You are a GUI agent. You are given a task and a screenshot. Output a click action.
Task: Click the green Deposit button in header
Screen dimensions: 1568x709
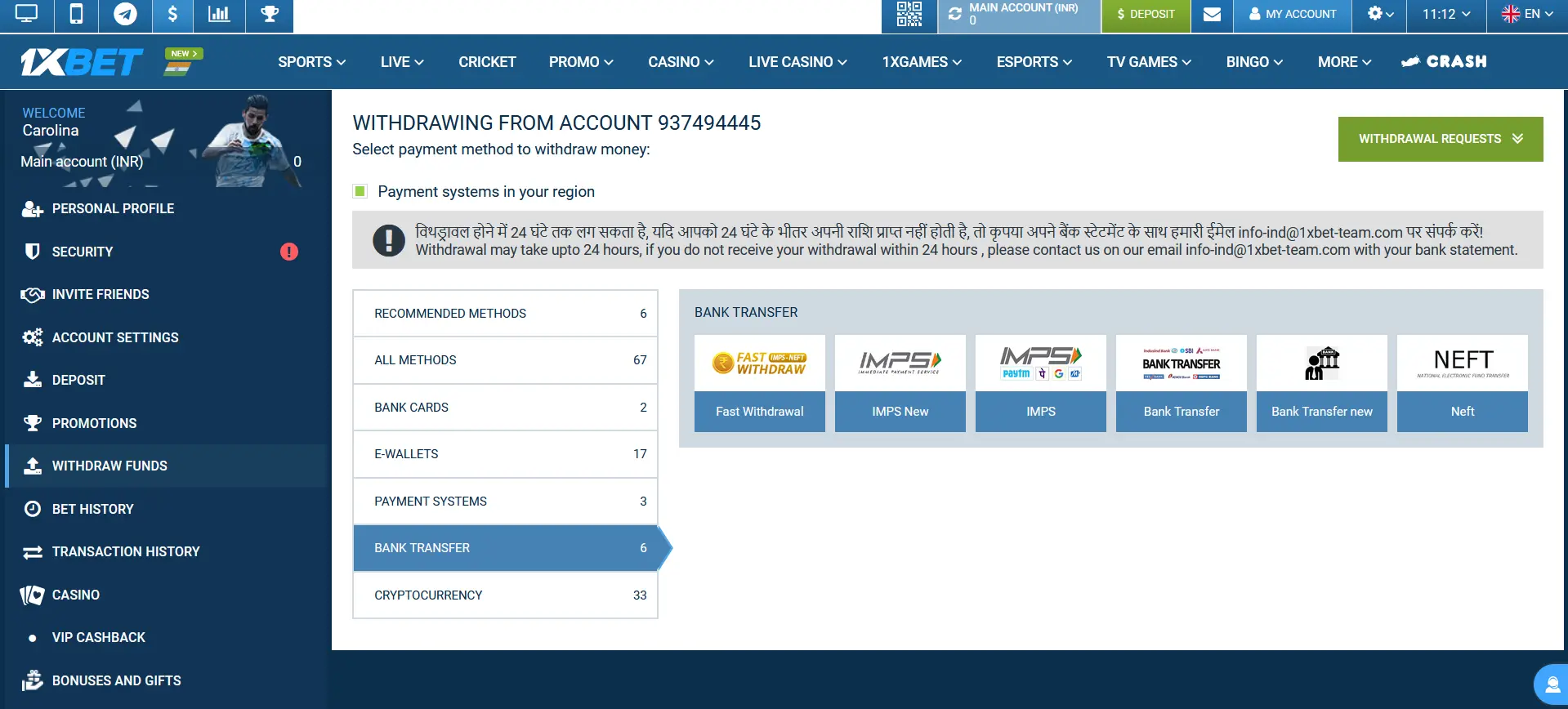coord(1146,15)
